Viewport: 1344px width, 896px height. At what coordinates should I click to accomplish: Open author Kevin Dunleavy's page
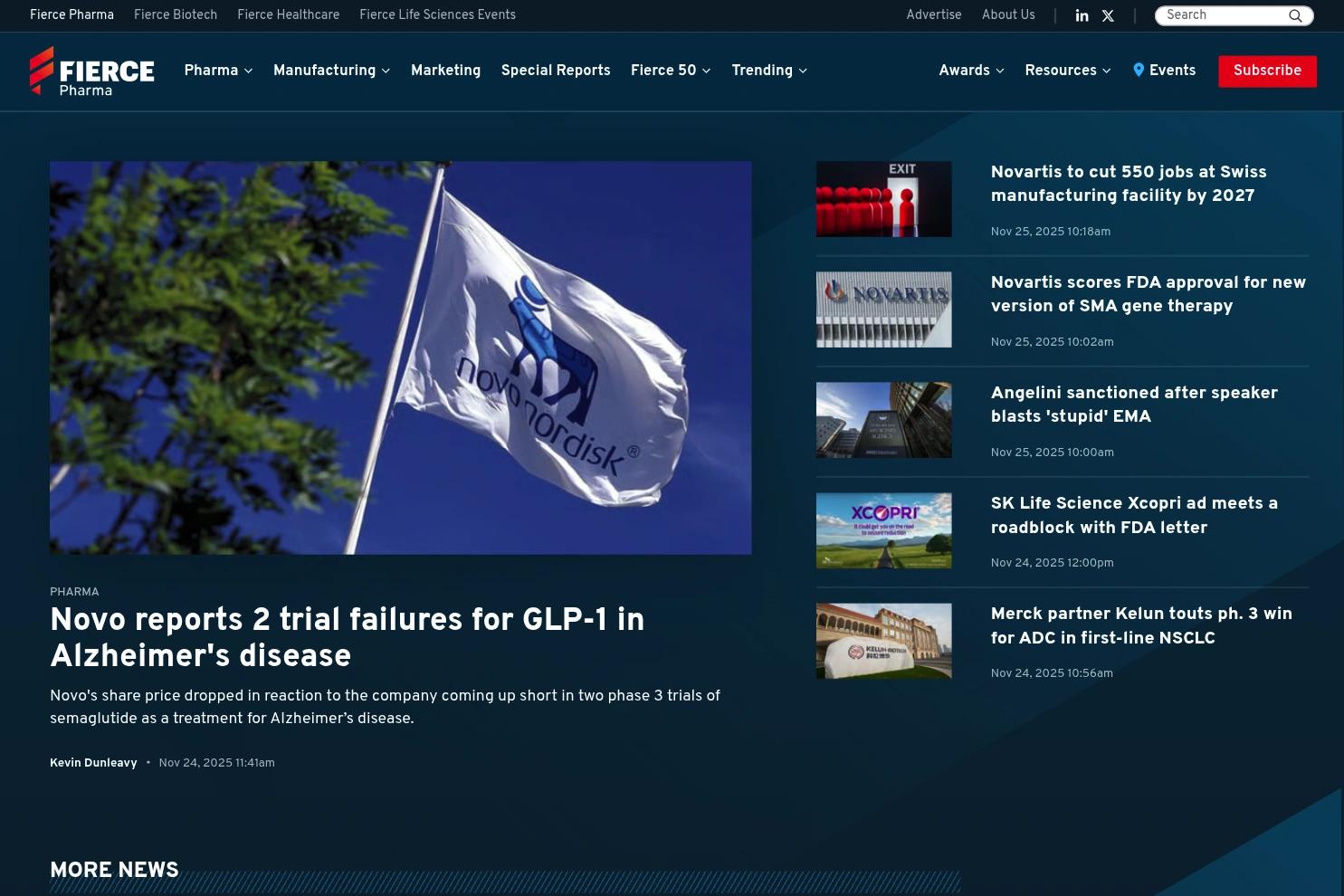point(93,763)
